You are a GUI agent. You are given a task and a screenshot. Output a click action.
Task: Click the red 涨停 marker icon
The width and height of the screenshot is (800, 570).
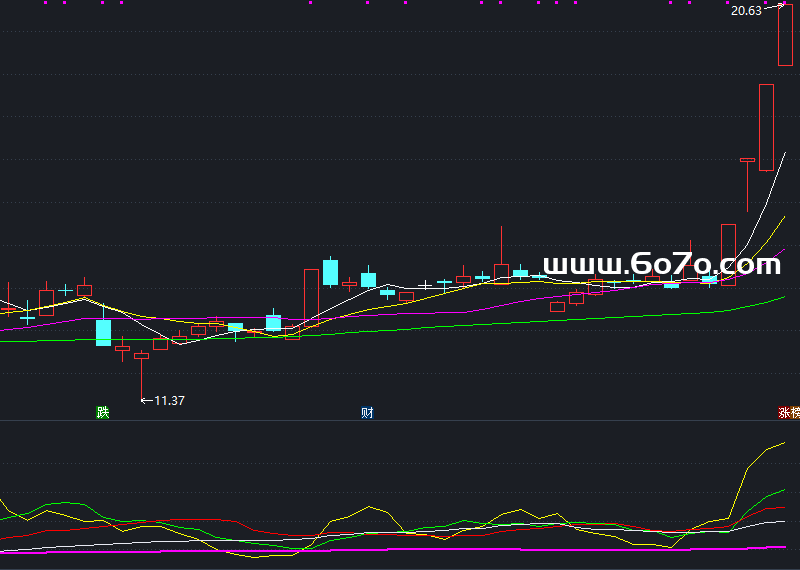(x=788, y=412)
